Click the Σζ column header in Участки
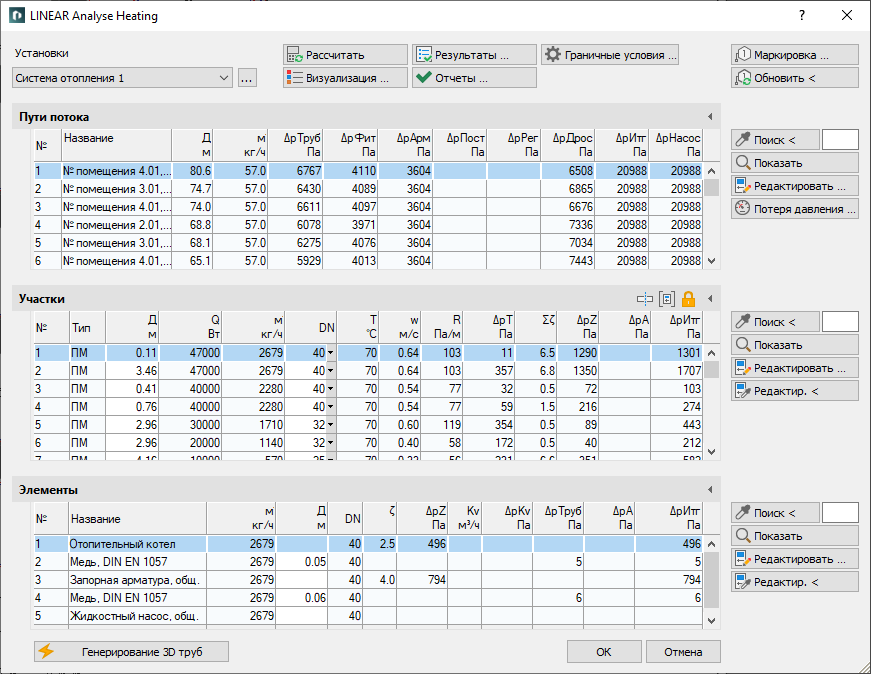 (x=535, y=327)
